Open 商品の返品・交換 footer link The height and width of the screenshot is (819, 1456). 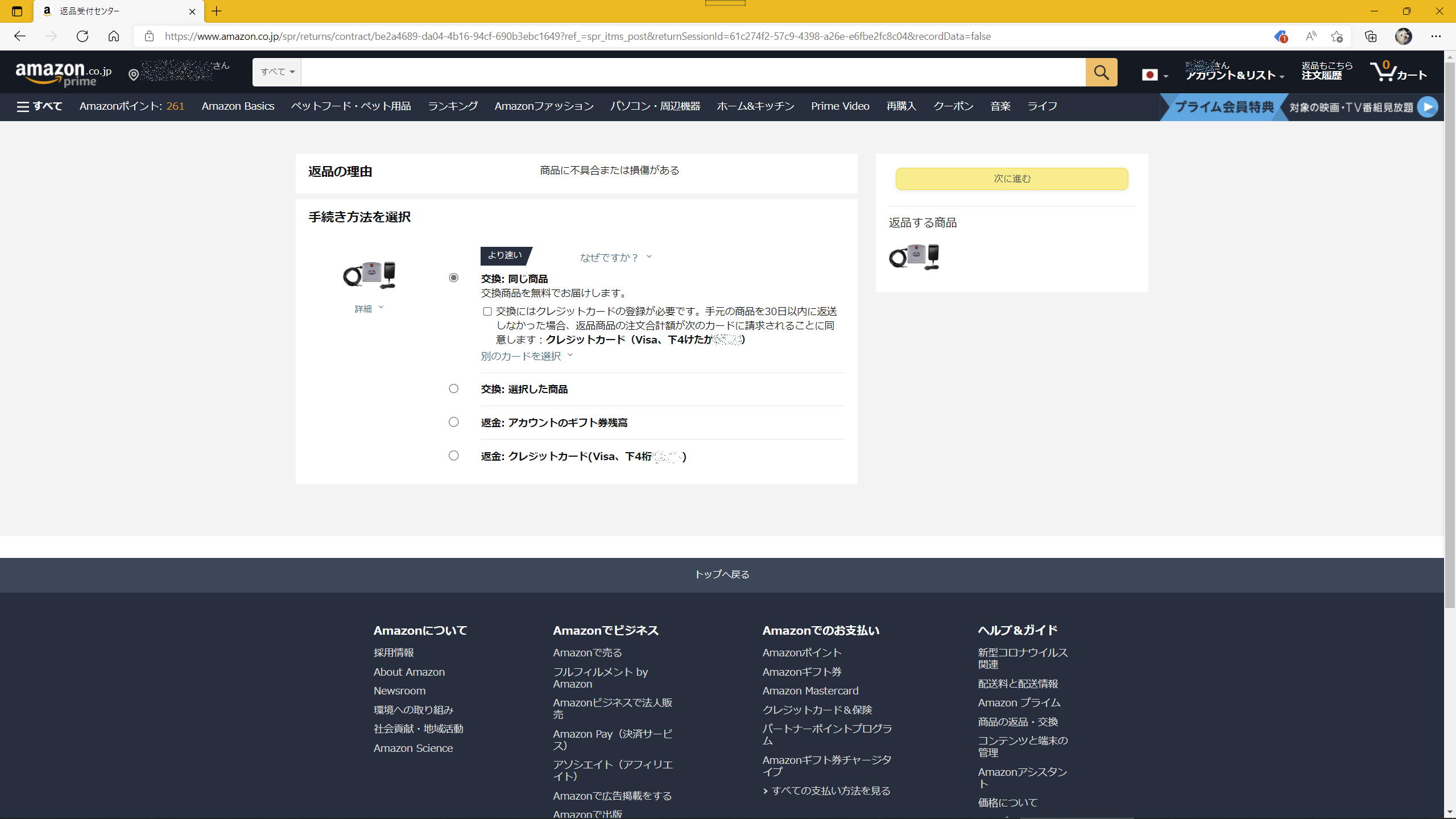[x=1017, y=722]
